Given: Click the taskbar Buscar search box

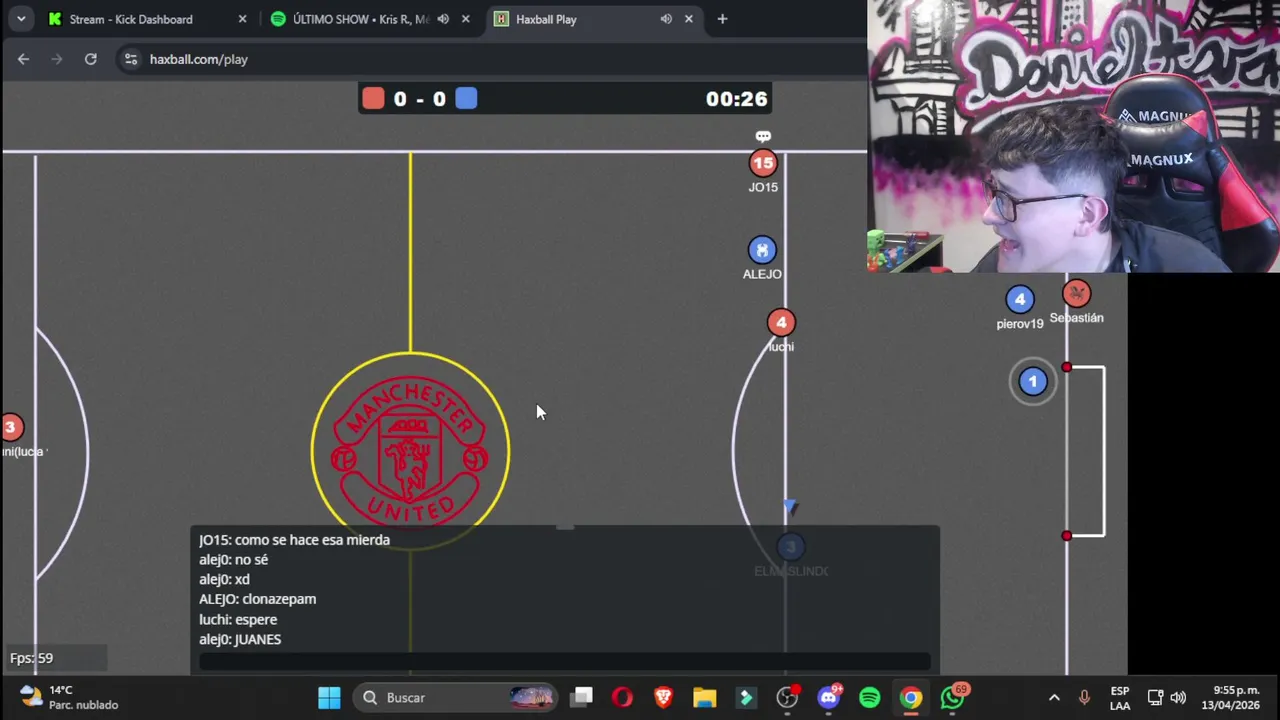Looking at the screenshot, I should (457, 697).
